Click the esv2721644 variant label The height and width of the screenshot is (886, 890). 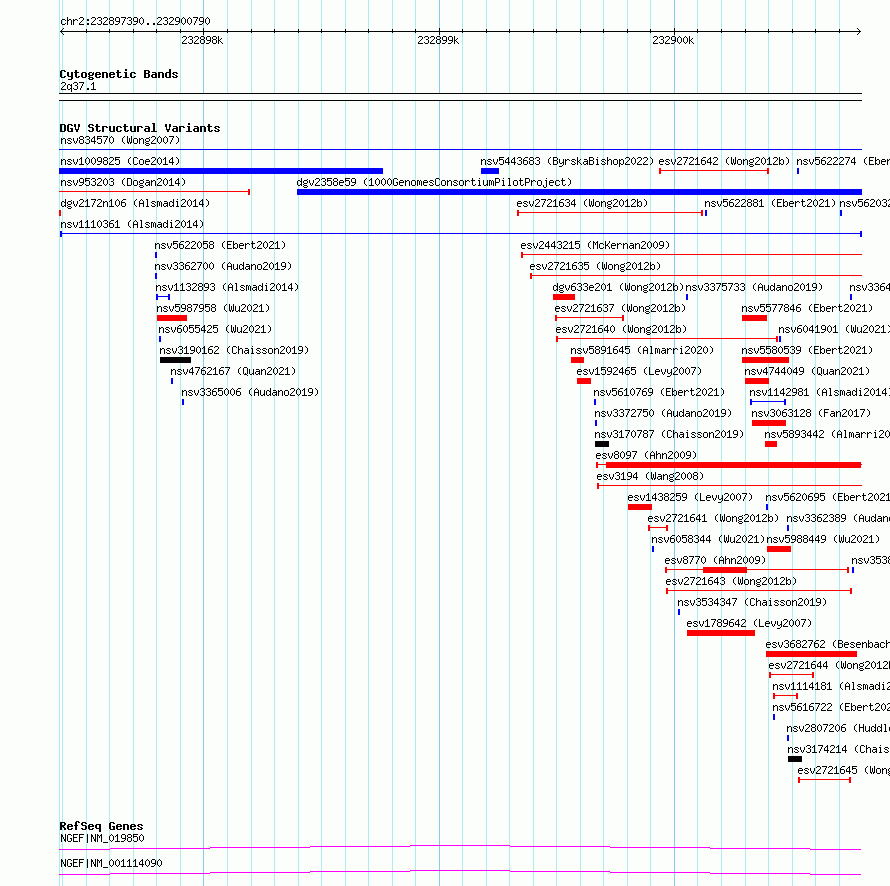point(829,665)
